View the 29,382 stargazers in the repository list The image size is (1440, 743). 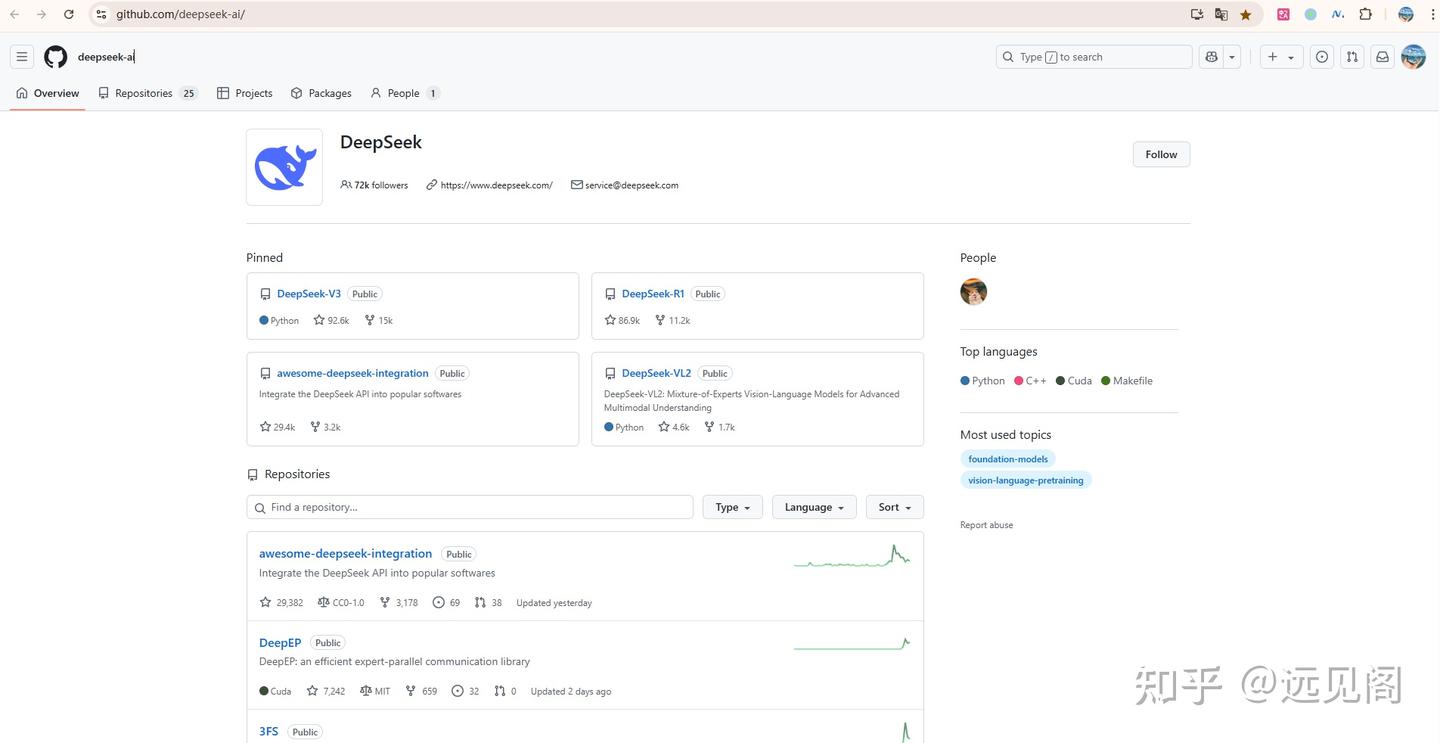click(x=281, y=603)
